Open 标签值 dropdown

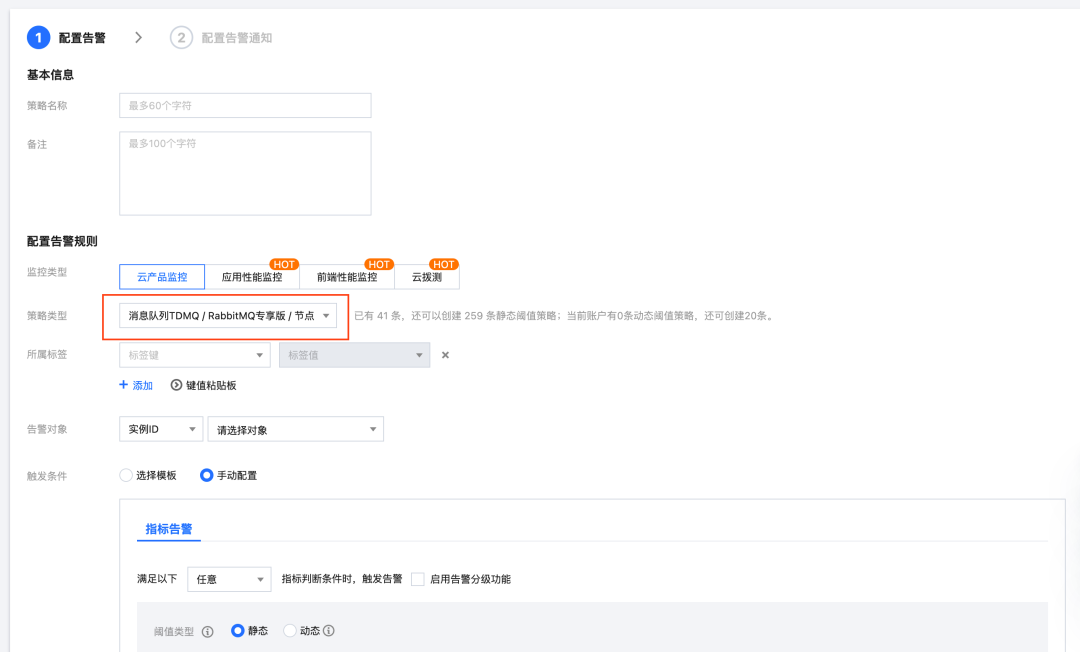click(354, 355)
